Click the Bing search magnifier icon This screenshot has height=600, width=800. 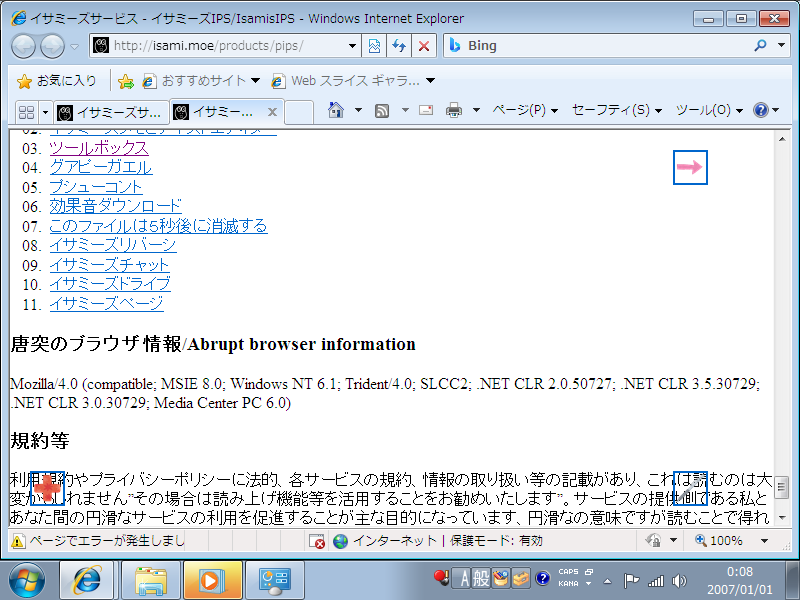click(x=760, y=45)
